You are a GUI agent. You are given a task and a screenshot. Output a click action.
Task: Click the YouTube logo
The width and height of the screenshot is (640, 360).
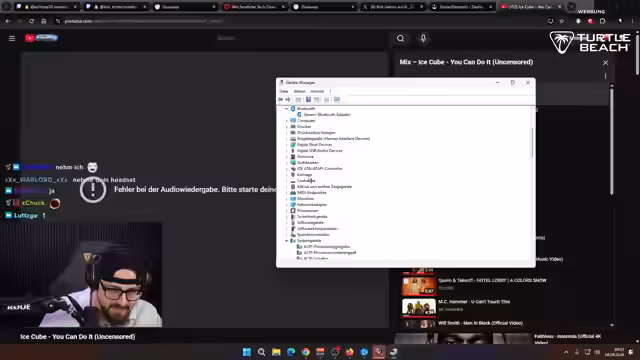pos(41,38)
